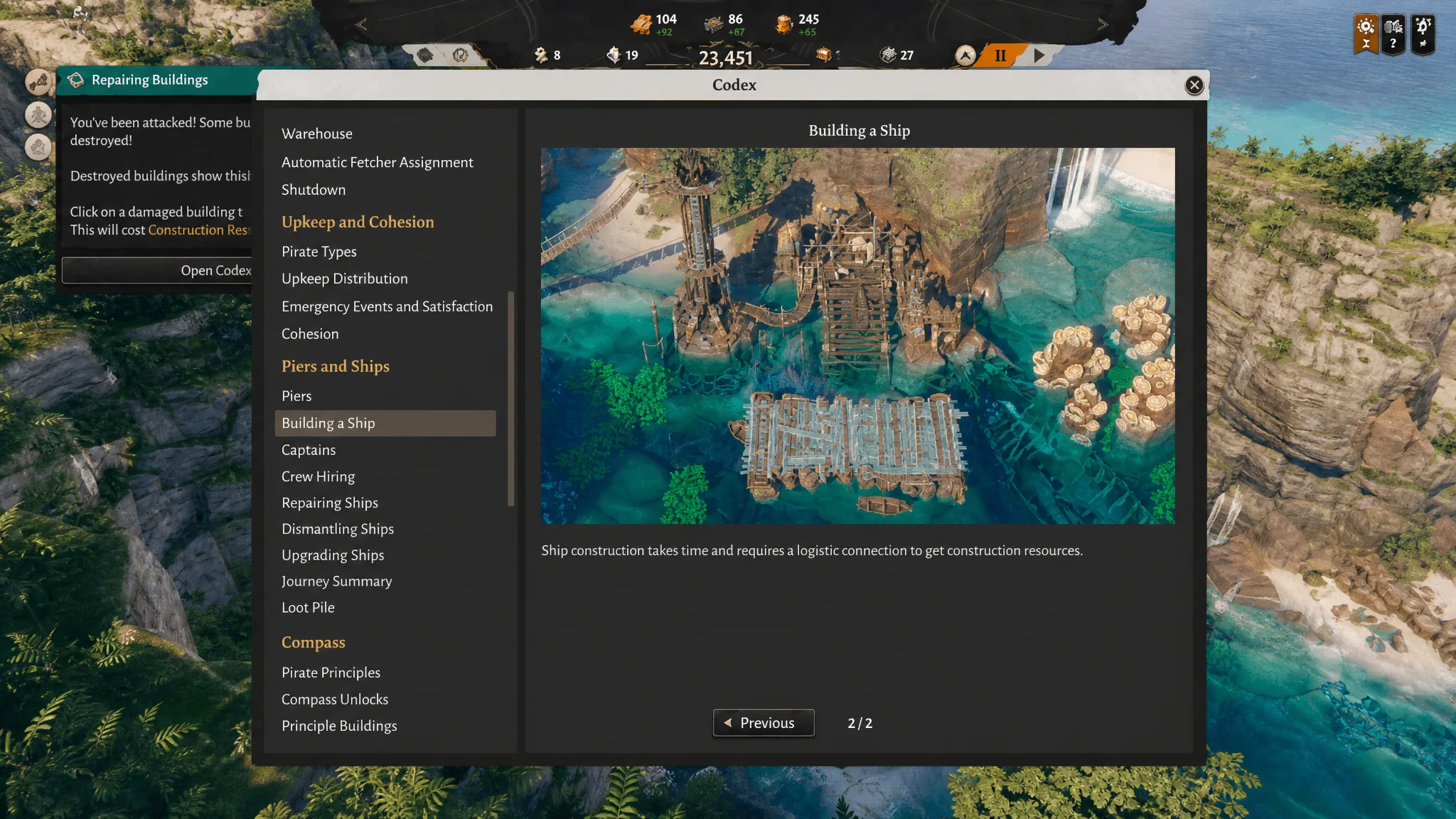Click the treasure chest icon in top bar

click(x=823, y=55)
